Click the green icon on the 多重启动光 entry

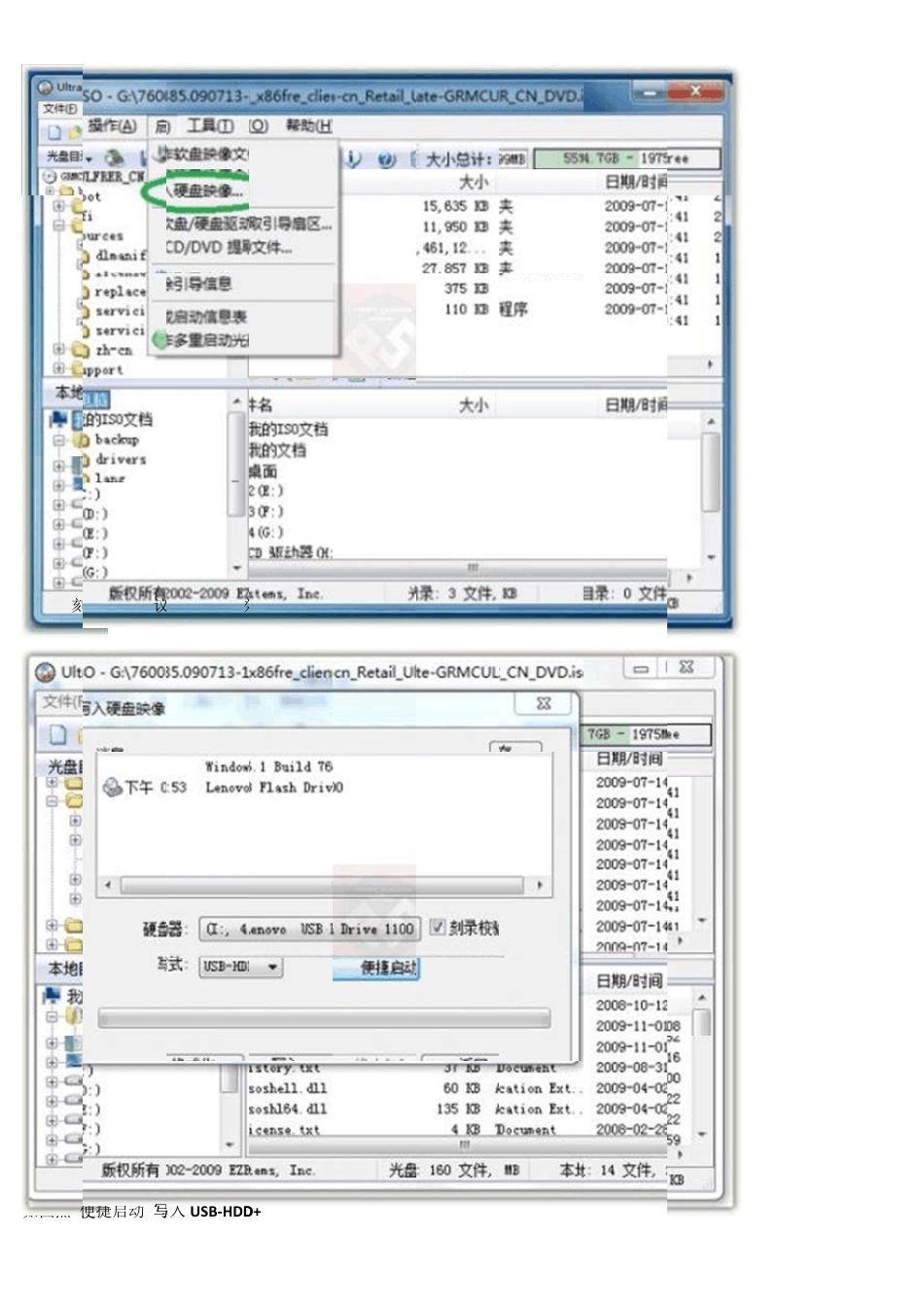[160, 339]
